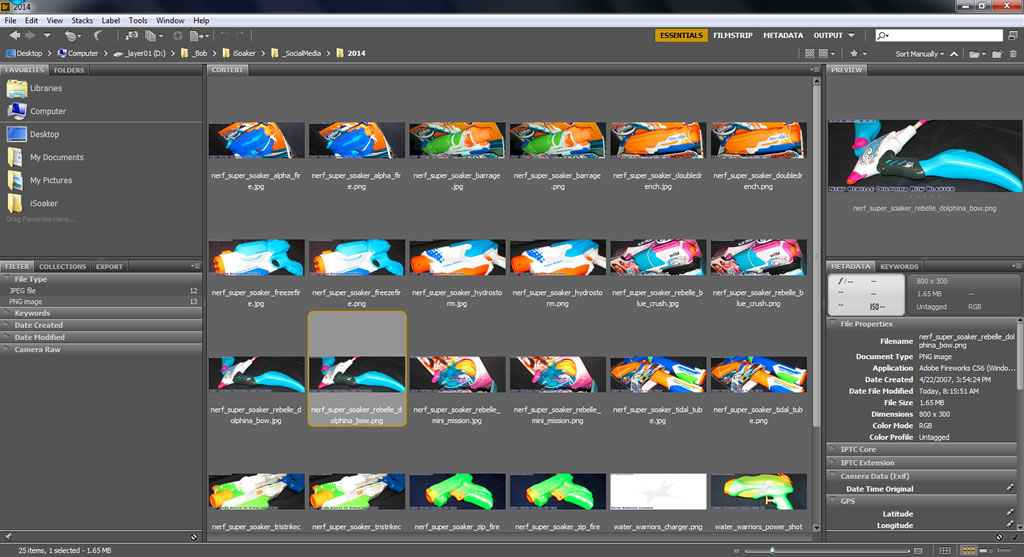Open the Stacks menu
The width and height of the screenshot is (1024, 557).
pyautogui.click(x=82, y=20)
